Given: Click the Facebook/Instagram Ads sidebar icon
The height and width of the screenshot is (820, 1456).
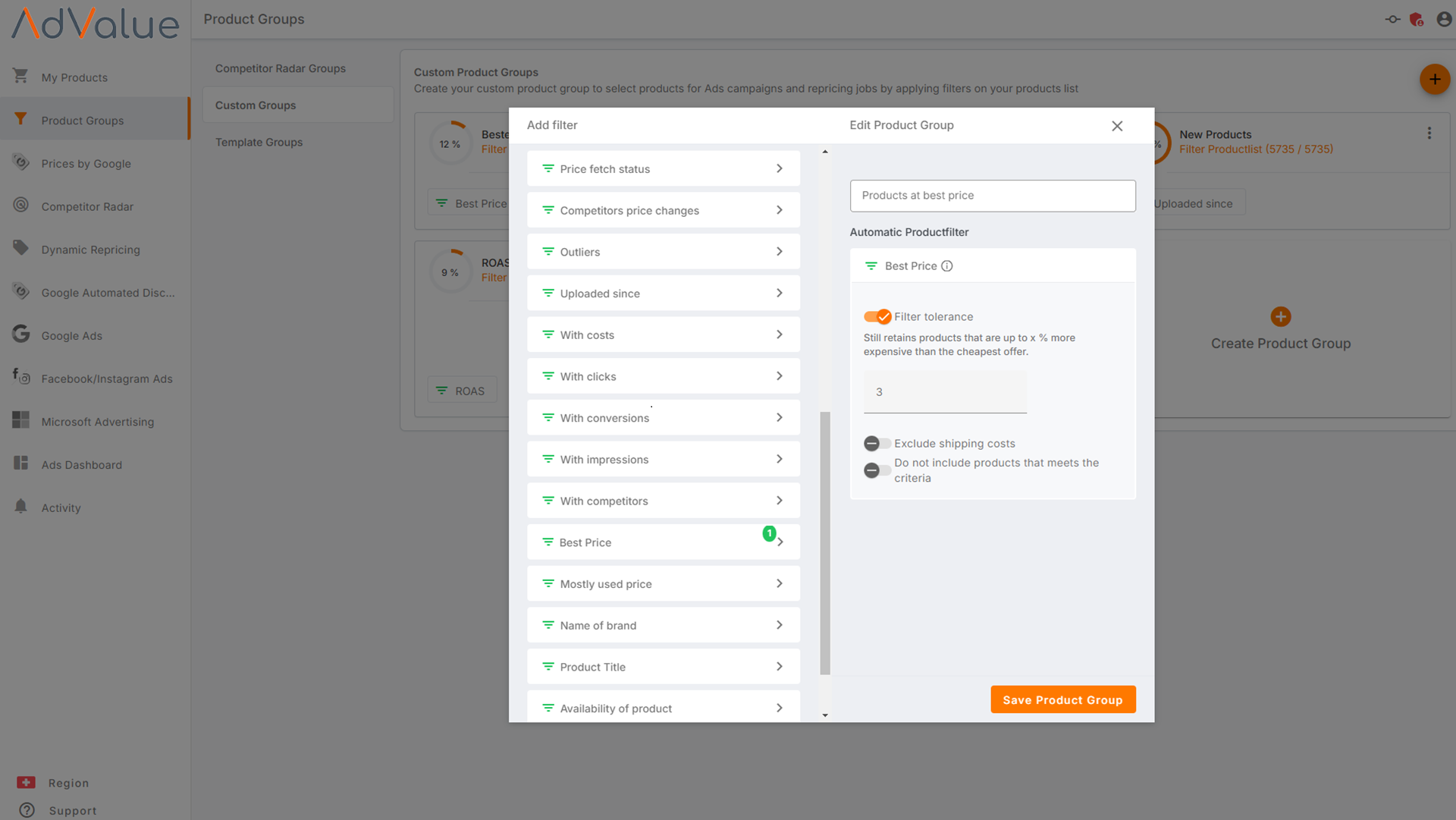Looking at the screenshot, I should (x=19, y=378).
